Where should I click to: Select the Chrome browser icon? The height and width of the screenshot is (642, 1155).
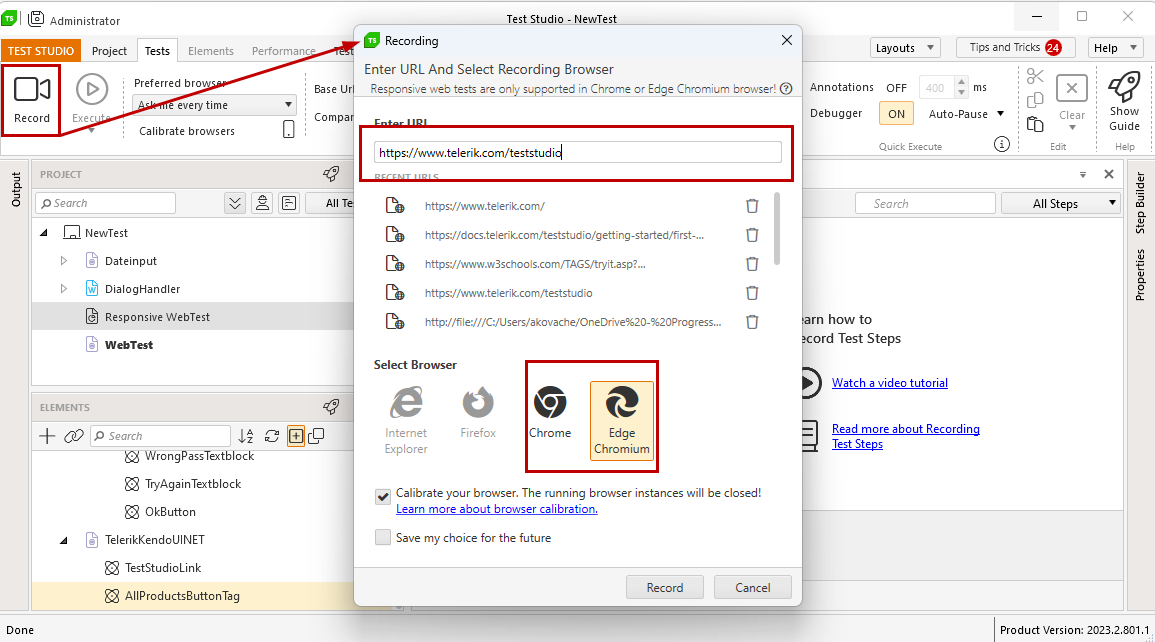[550, 402]
